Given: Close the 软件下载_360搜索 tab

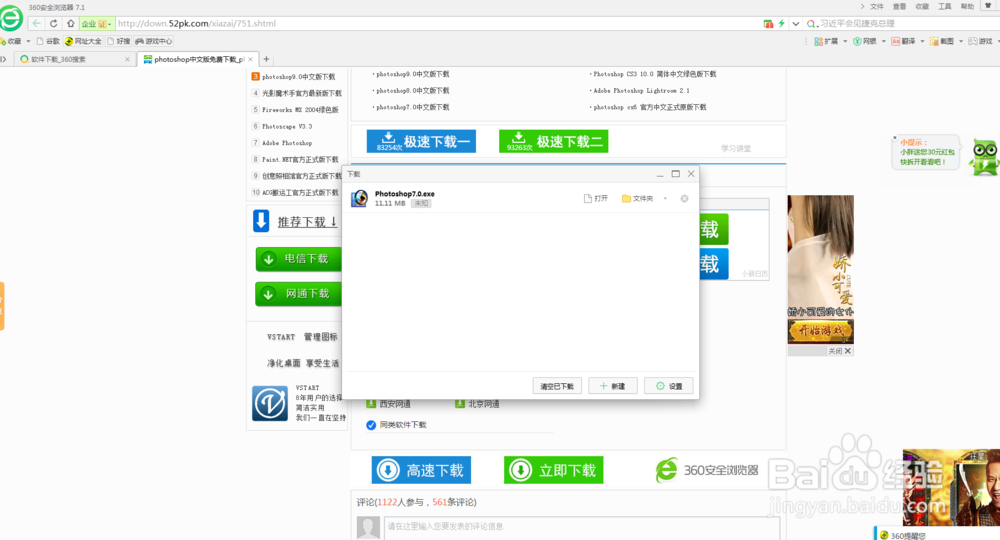Looking at the screenshot, I should pyautogui.click(x=127, y=59).
